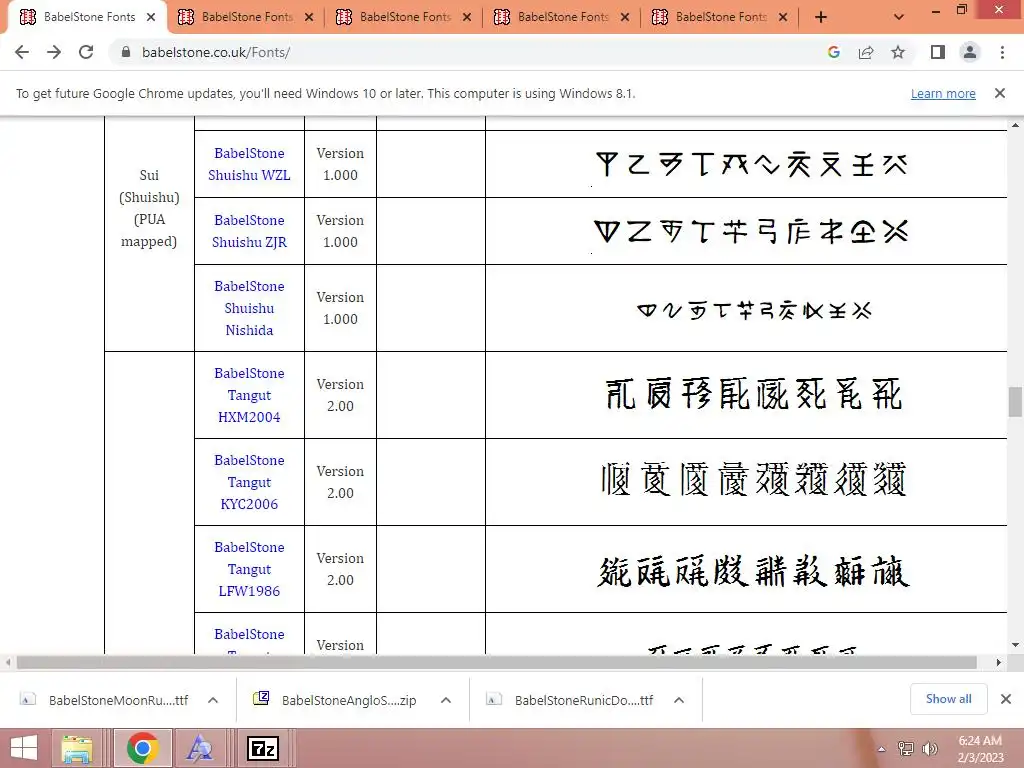1024x768 pixels.
Task: Follow the Learn more link
Action: pyautogui.click(x=943, y=94)
